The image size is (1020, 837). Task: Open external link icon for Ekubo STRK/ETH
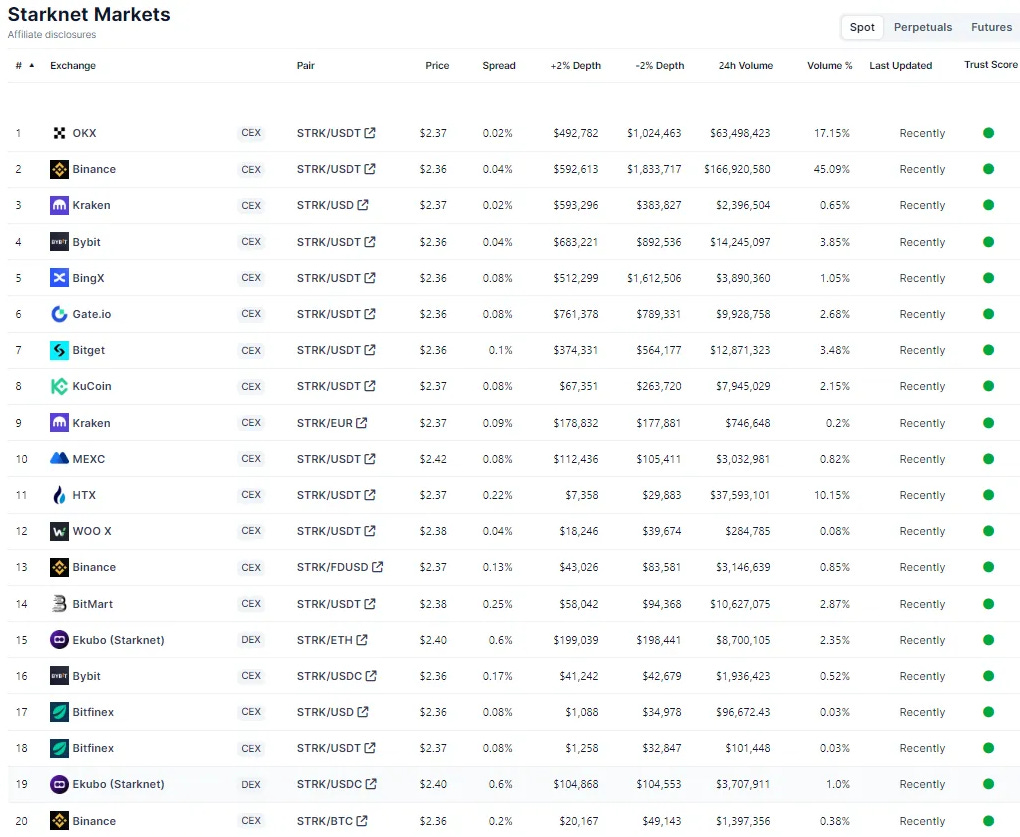pyautogui.click(x=362, y=640)
